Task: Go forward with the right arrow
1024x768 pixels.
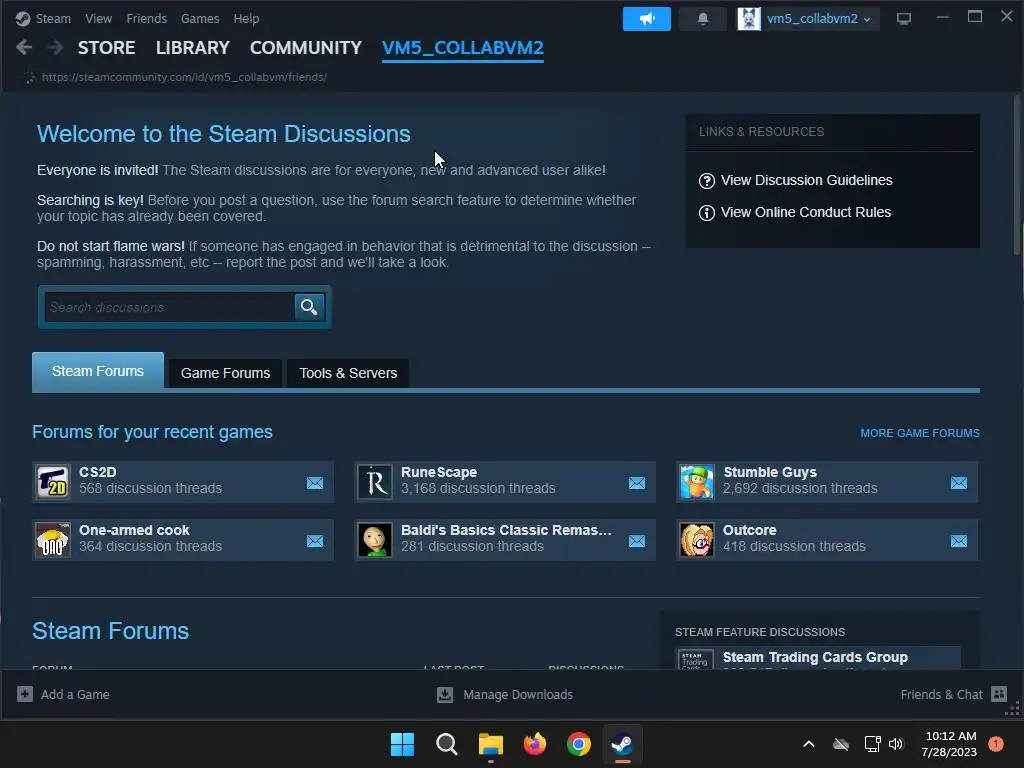Action: (56, 47)
